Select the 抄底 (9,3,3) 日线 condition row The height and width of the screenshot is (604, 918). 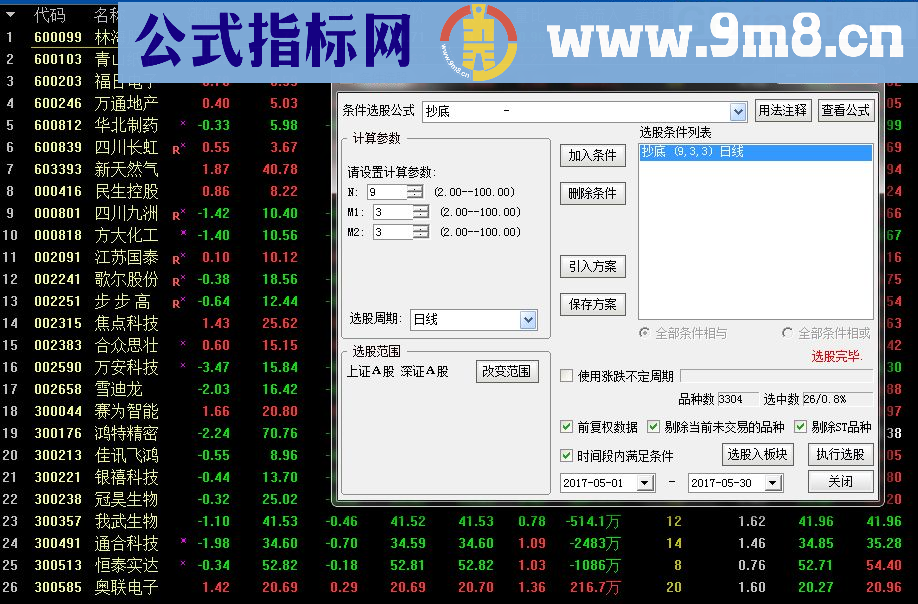click(755, 152)
